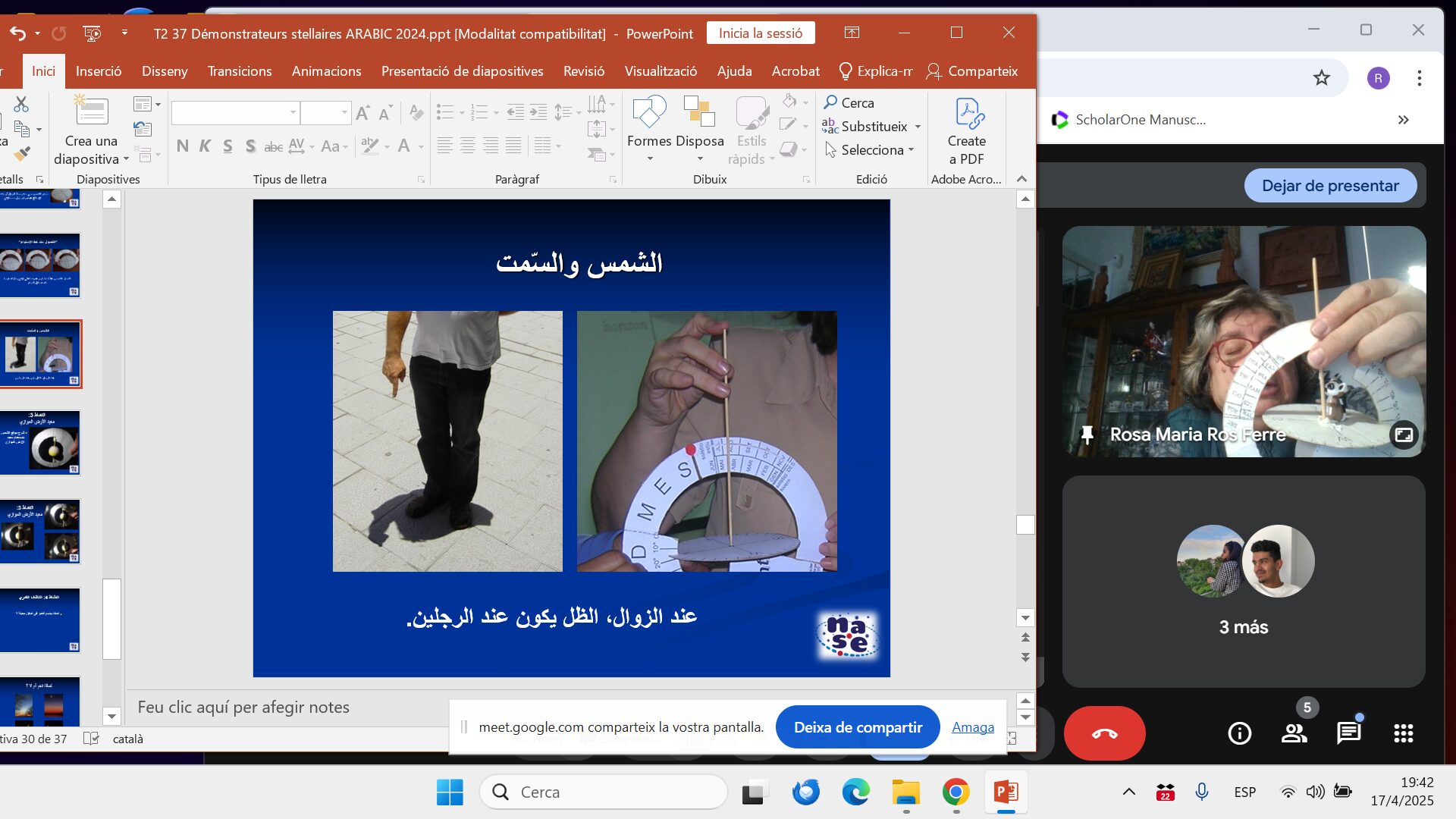Create a new slide via Crea una diapositiva
This screenshot has width=1456, height=819.
(91, 130)
